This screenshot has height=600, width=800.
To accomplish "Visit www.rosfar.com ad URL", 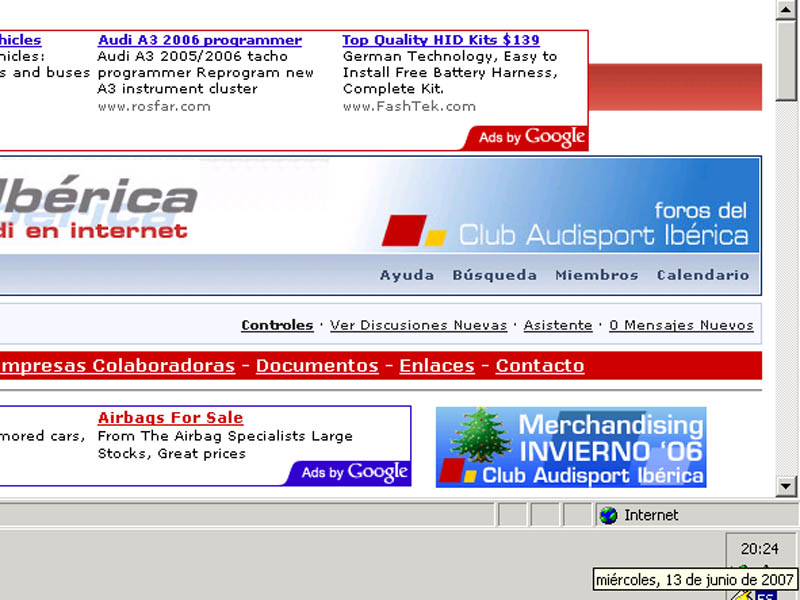I will [154, 107].
